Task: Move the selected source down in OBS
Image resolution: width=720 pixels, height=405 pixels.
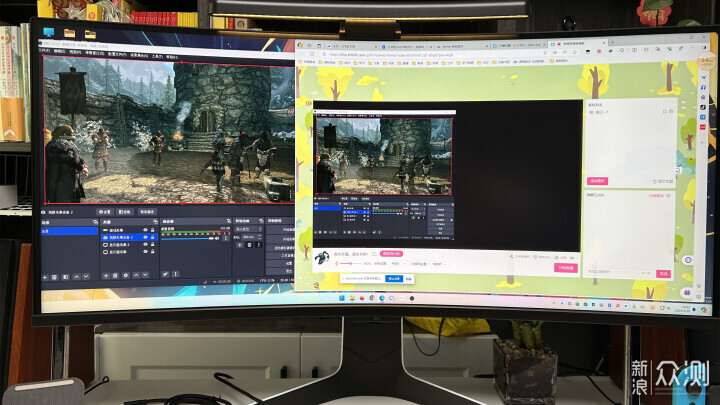Action: 145,275
